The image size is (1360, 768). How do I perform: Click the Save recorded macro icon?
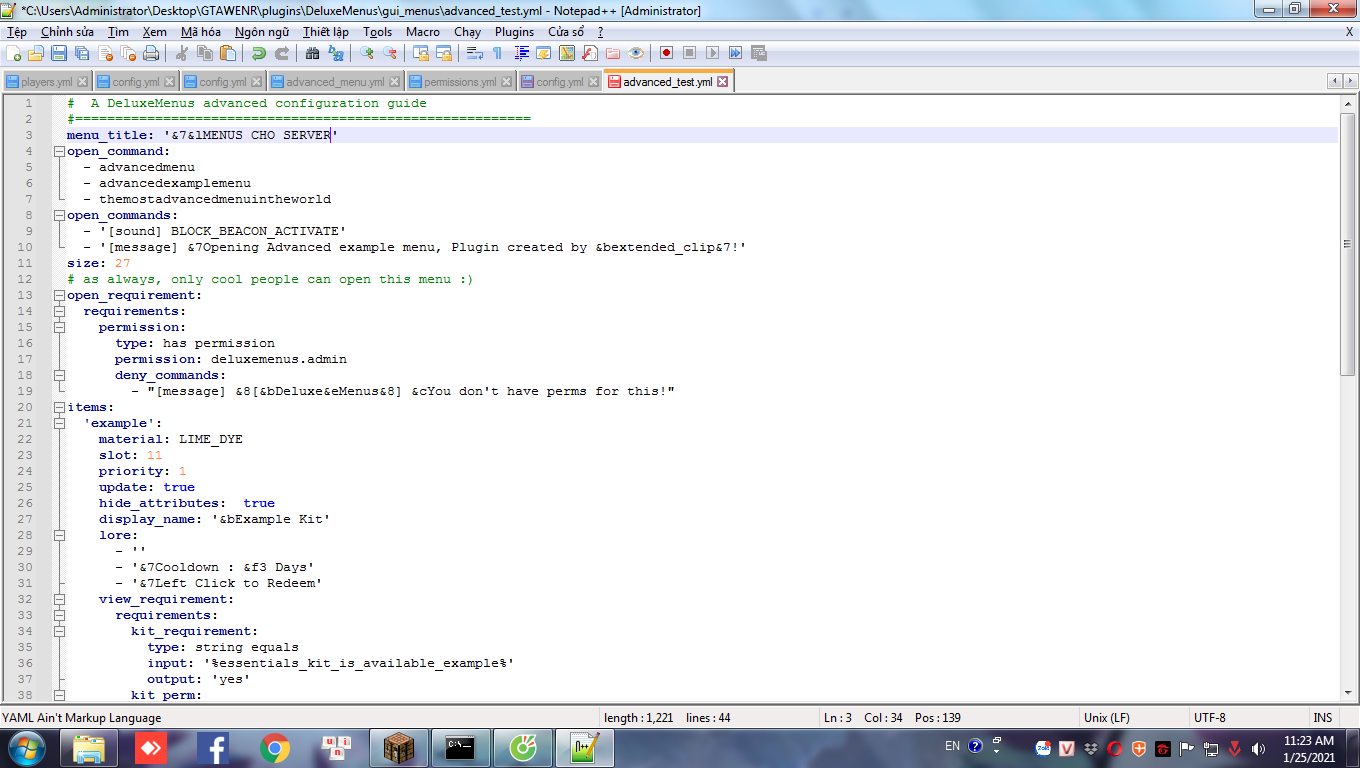(x=758, y=53)
